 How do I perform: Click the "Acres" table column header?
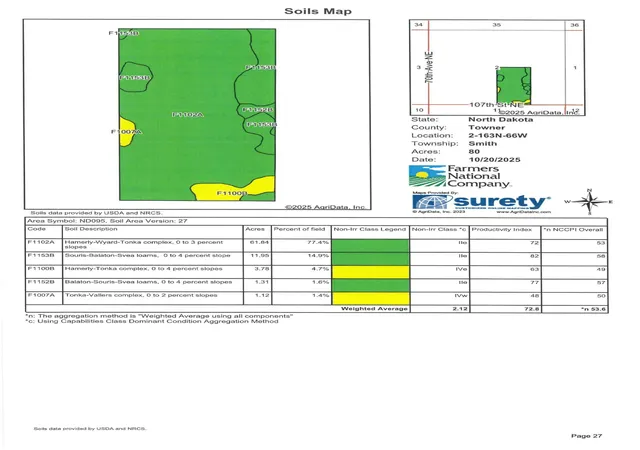(255, 229)
